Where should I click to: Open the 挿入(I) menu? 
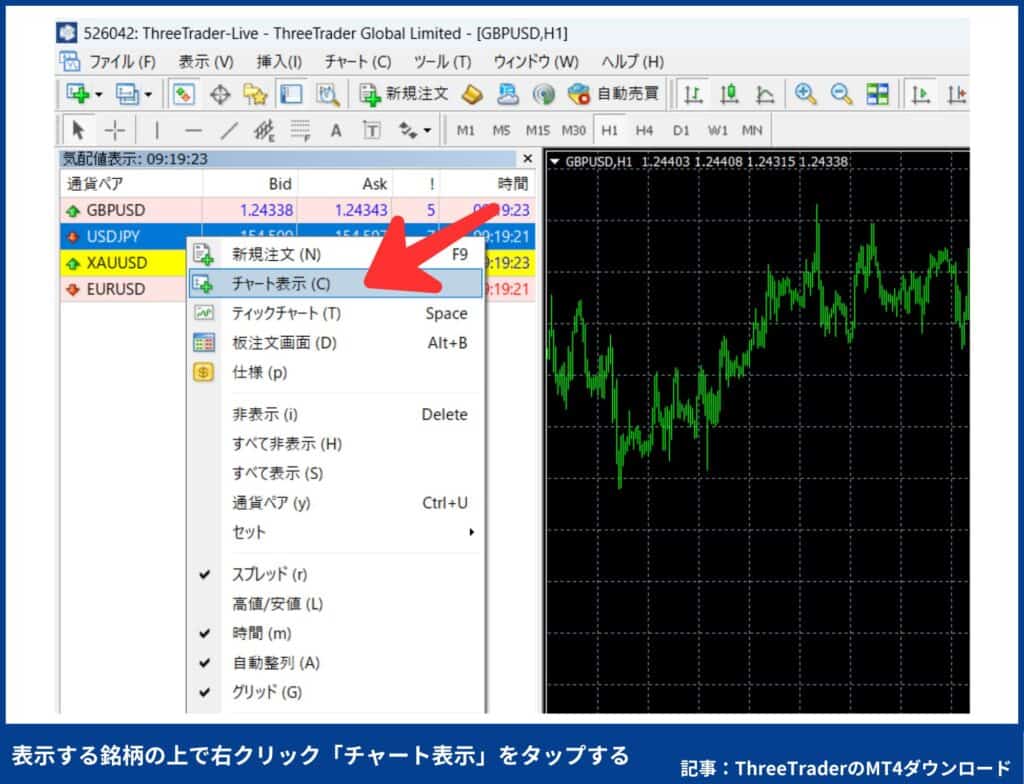click(x=279, y=62)
